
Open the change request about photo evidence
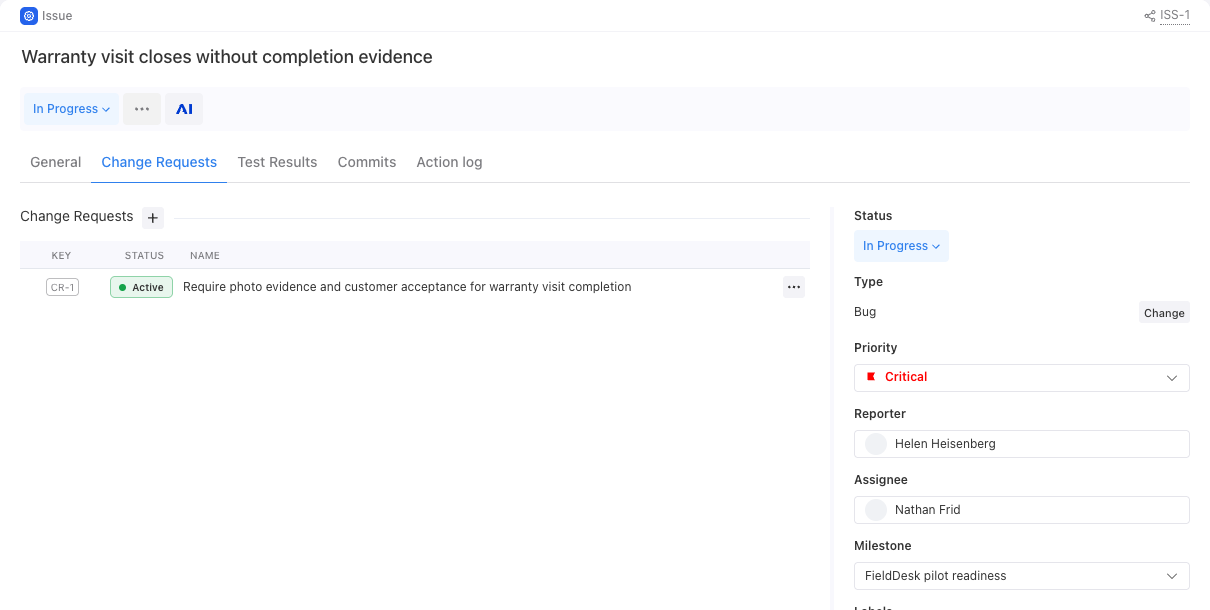(x=407, y=287)
